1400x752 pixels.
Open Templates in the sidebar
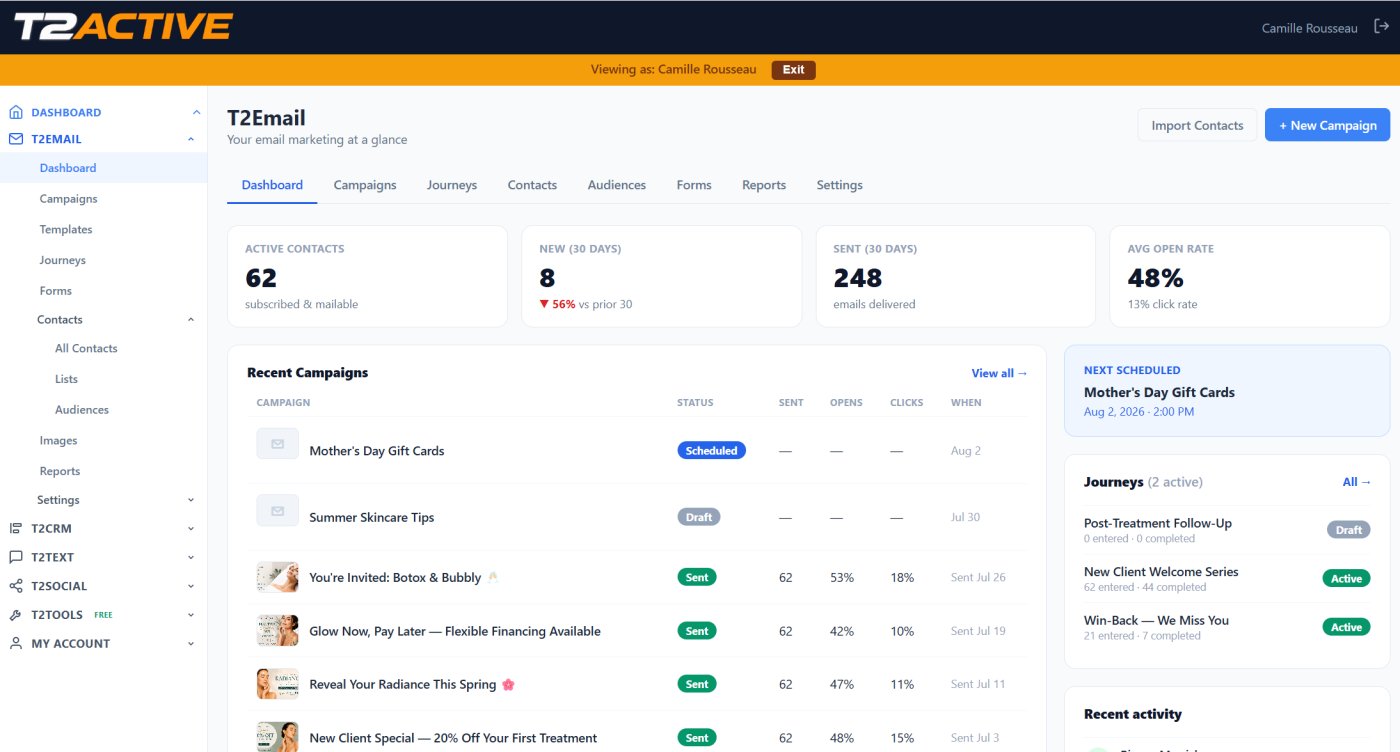click(66, 229)
